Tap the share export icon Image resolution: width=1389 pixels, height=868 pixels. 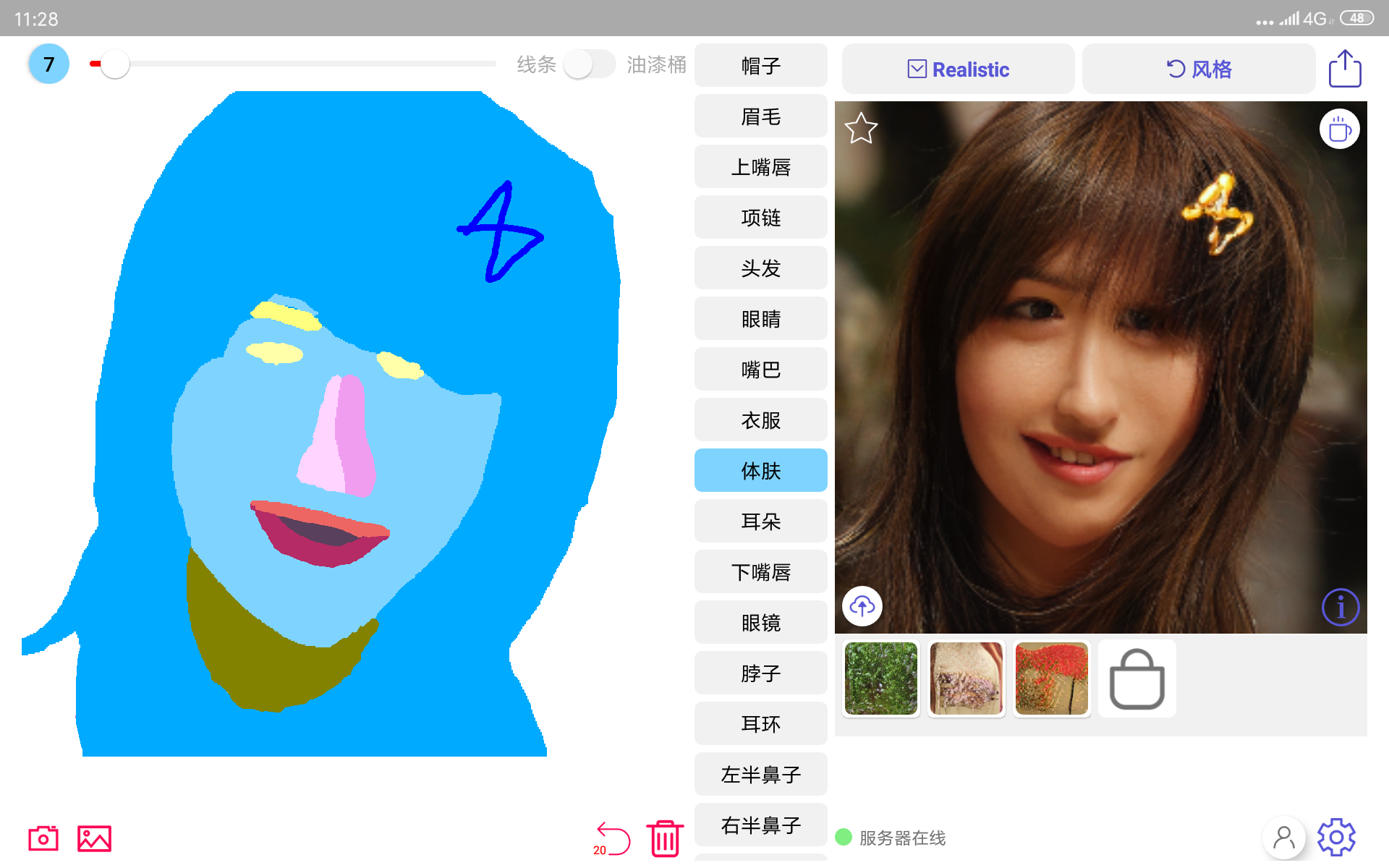pyautogui.click(x=1344, y=69)
